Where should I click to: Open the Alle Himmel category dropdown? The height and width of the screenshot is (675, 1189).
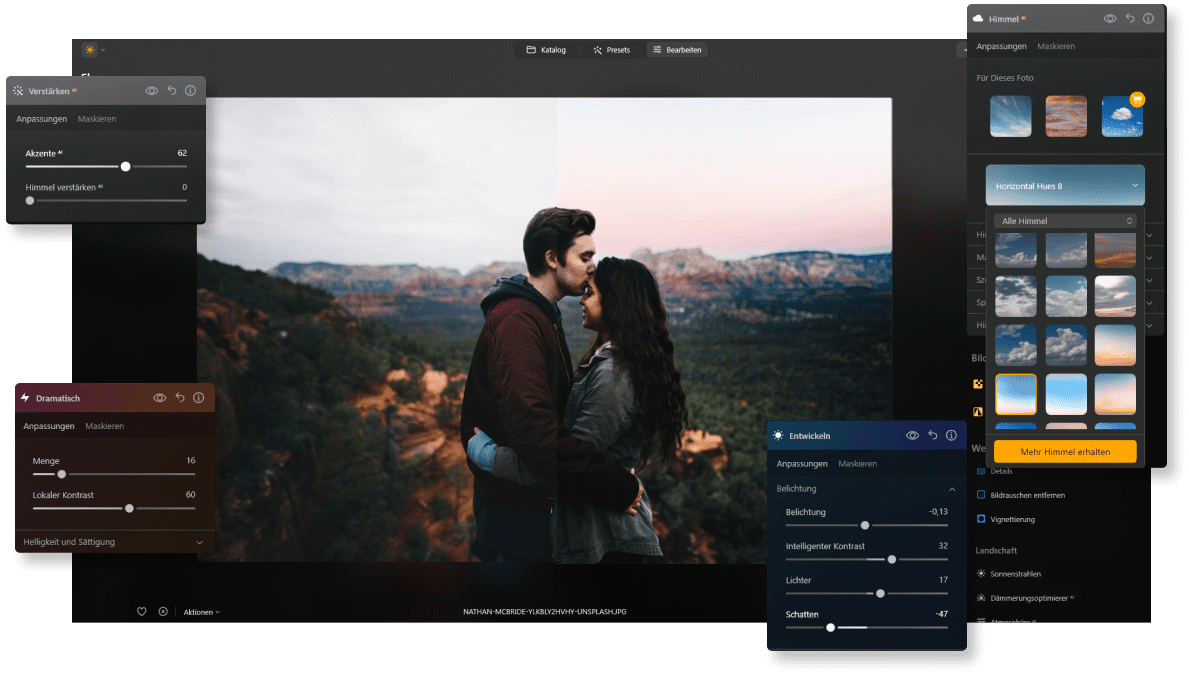[1064, 221]
